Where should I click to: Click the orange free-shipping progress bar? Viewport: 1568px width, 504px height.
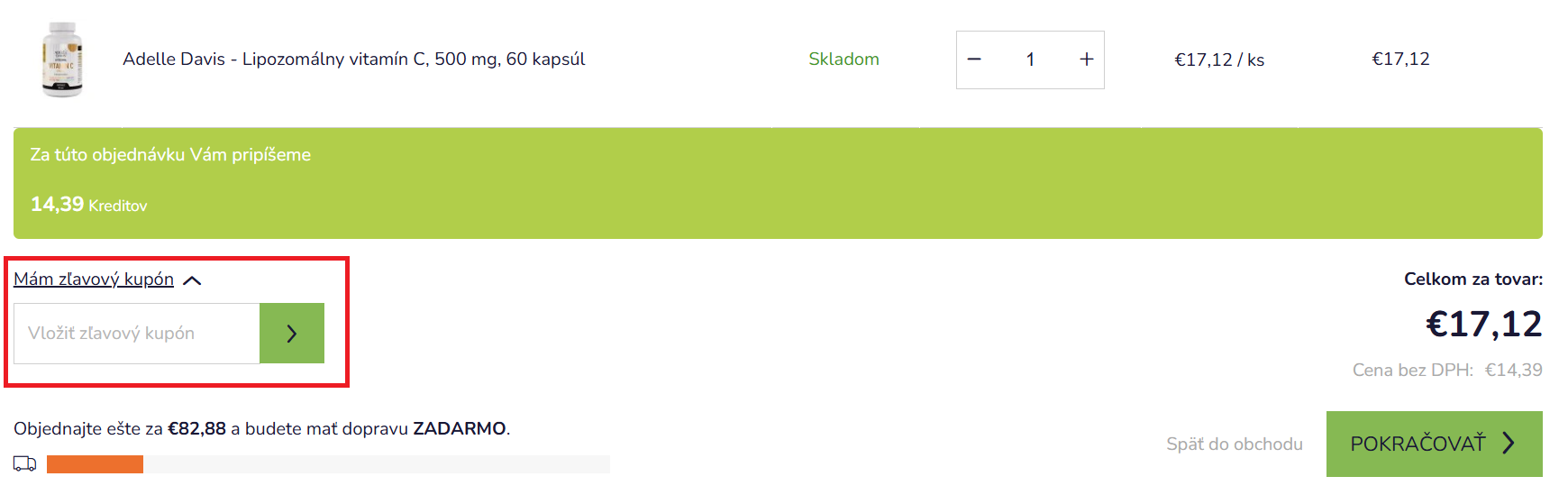(95, 464)
